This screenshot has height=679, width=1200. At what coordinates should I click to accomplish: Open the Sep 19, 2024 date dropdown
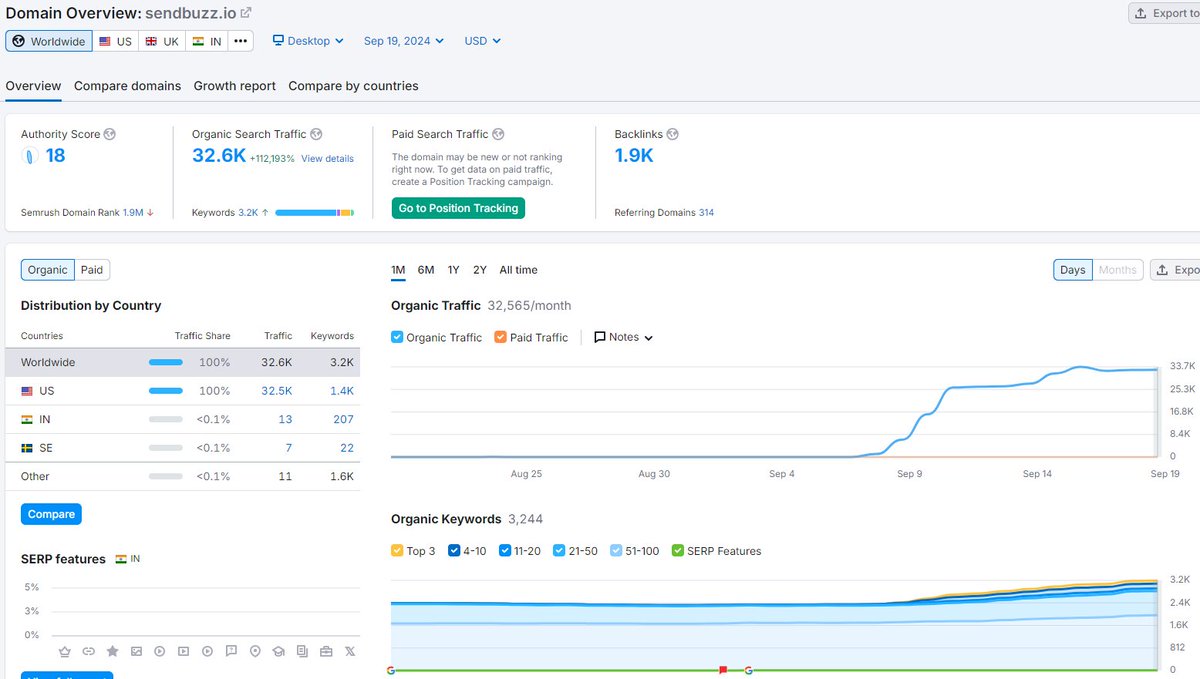click(404, 41)
